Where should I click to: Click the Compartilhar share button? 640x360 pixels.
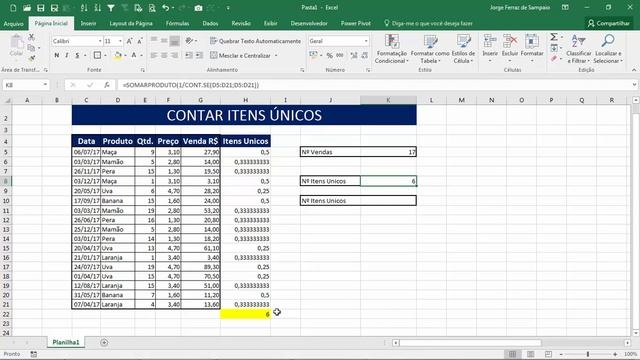tap(608, 24)
